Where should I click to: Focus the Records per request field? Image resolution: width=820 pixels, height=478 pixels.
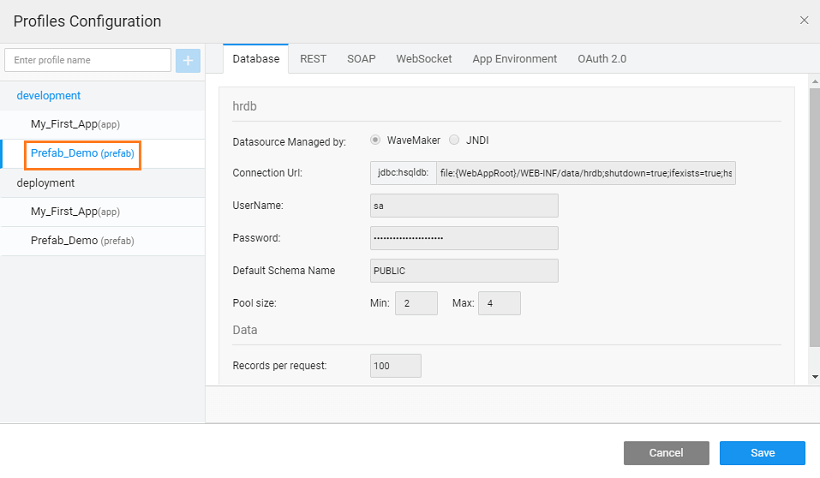395,366
